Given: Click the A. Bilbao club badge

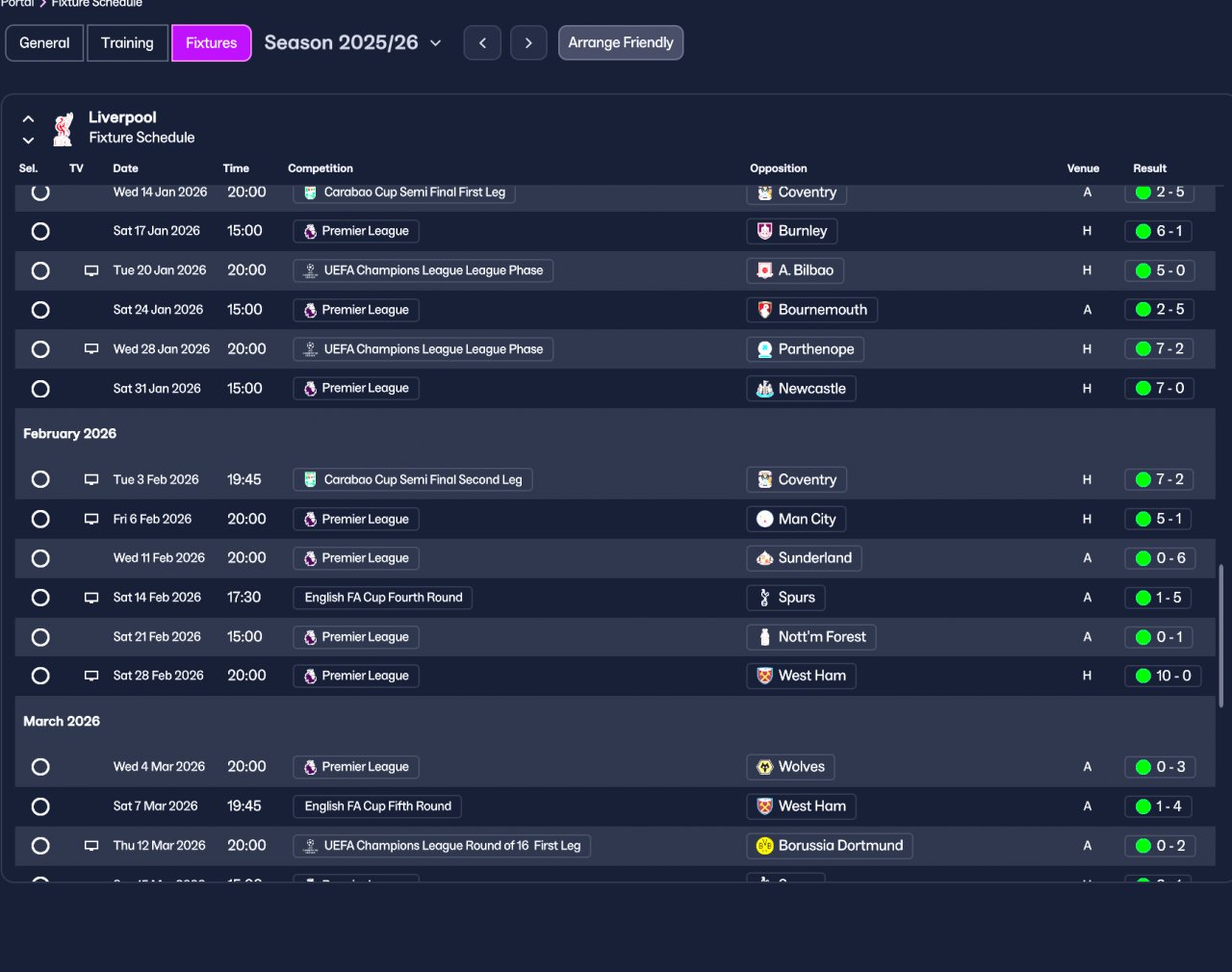Looking at the screenshot, I should point(765,270).
